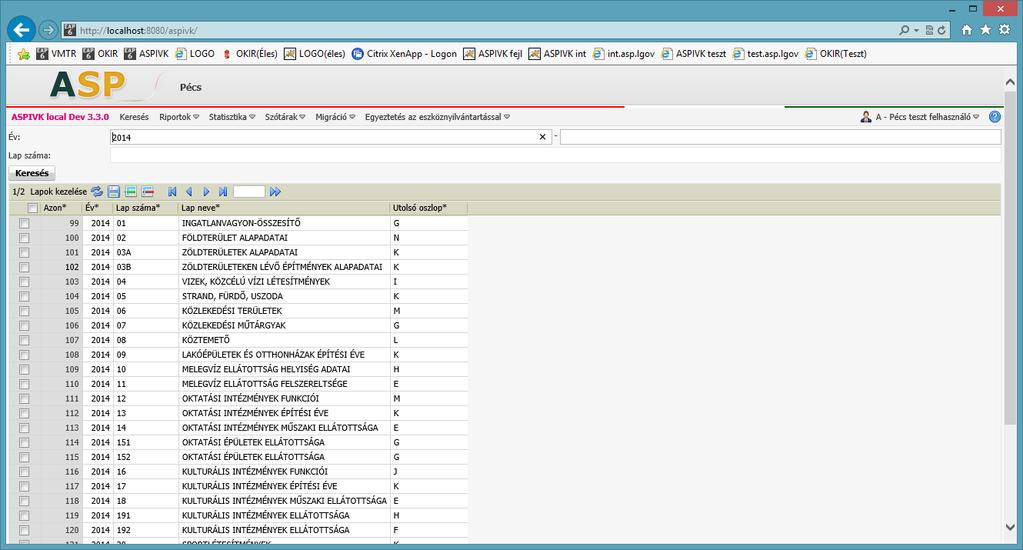Click the page vertical scrollbar thumb
This screenshot has height=550, width=1023.
click(1010, 258)
